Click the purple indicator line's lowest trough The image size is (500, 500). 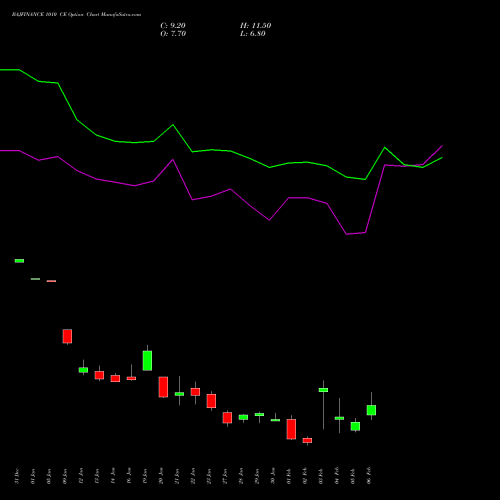(x=347, y=234)
